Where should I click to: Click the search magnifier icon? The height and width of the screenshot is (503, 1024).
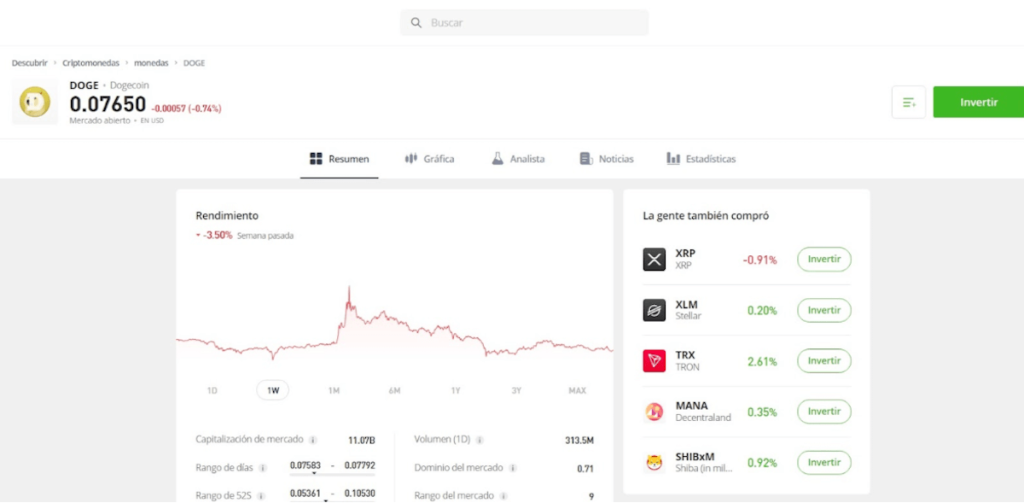pos(416,23)
